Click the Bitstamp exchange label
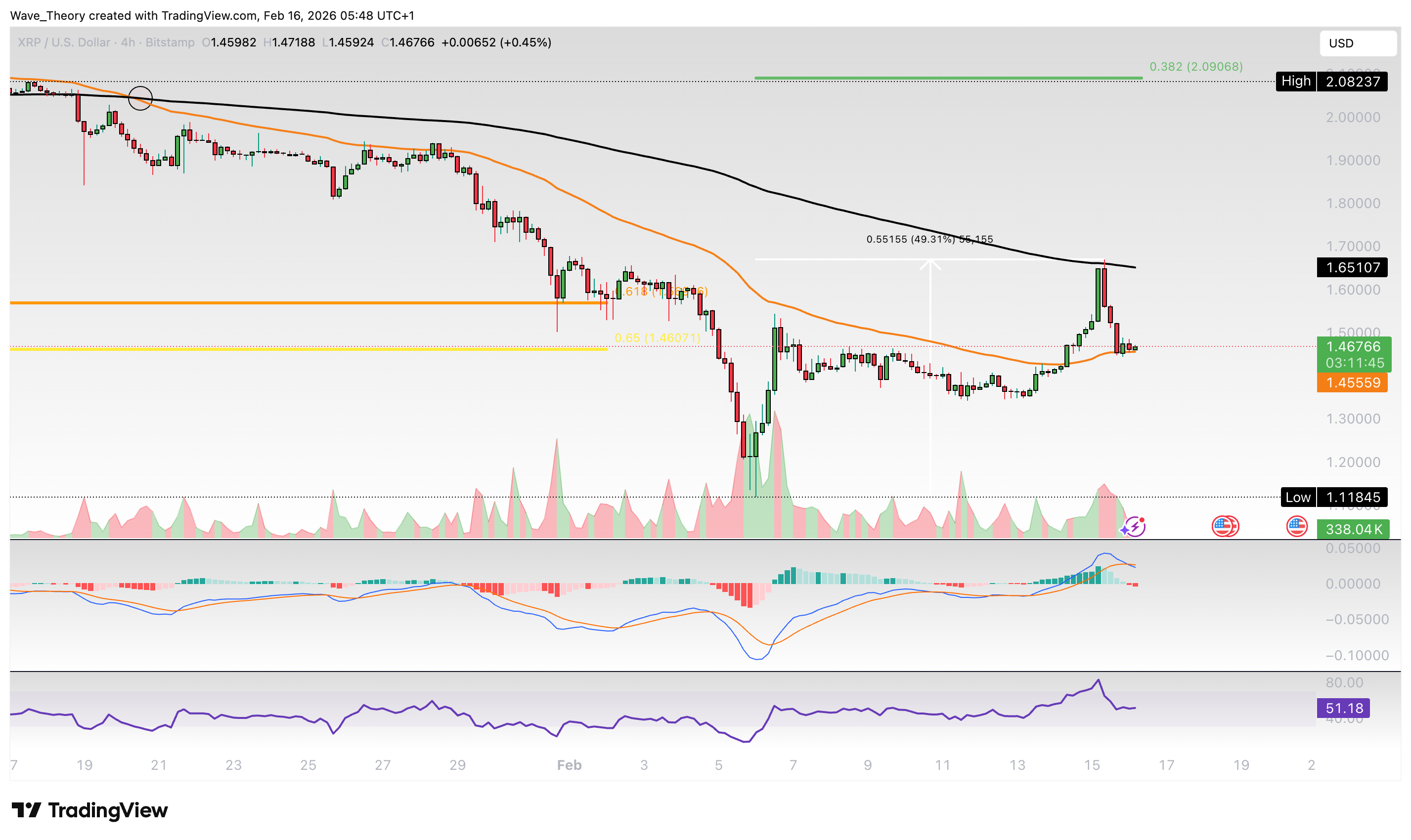Image resolution: width=1411 pixels, height=840 pixels. coord(170,42)
